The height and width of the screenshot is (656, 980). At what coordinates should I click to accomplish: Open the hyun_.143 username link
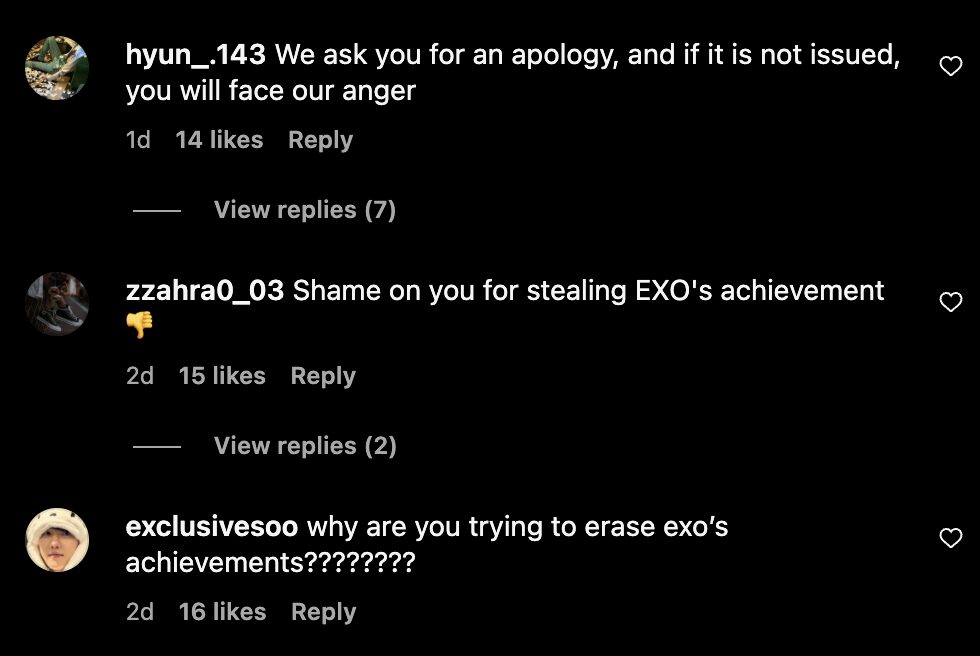click(x=196, y=55)
